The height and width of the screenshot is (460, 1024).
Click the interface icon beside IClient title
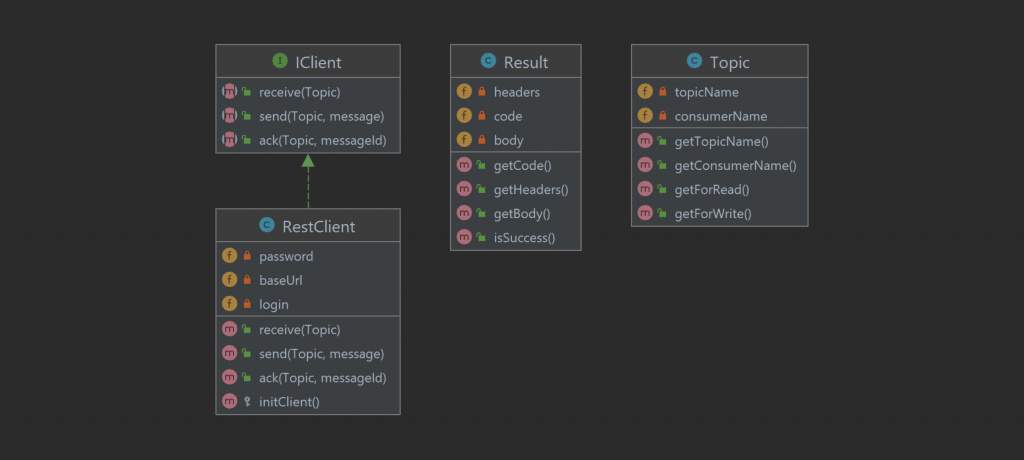pyautogui.click(x=280, y=61)
